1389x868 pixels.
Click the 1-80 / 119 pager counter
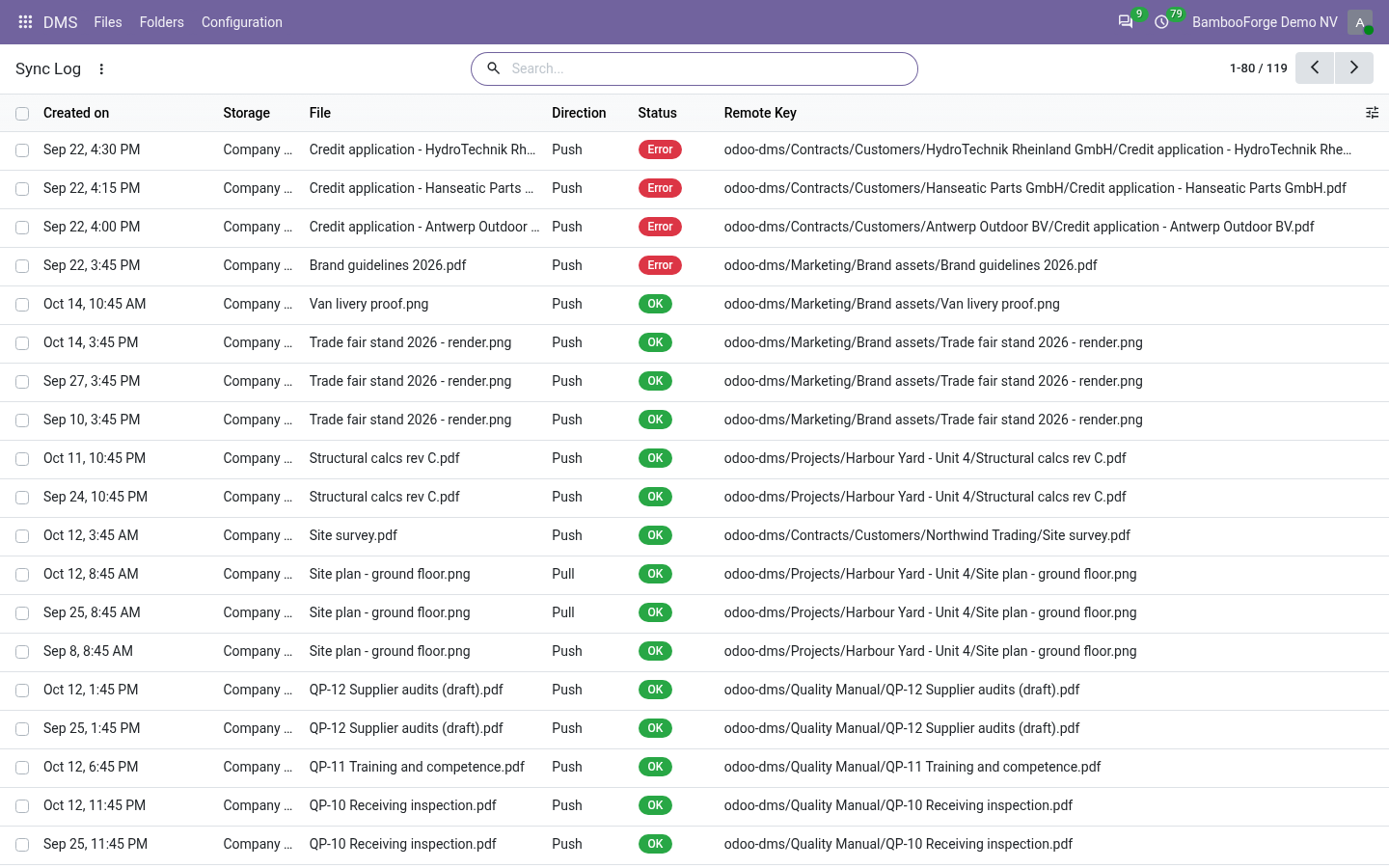point(1258,68)
